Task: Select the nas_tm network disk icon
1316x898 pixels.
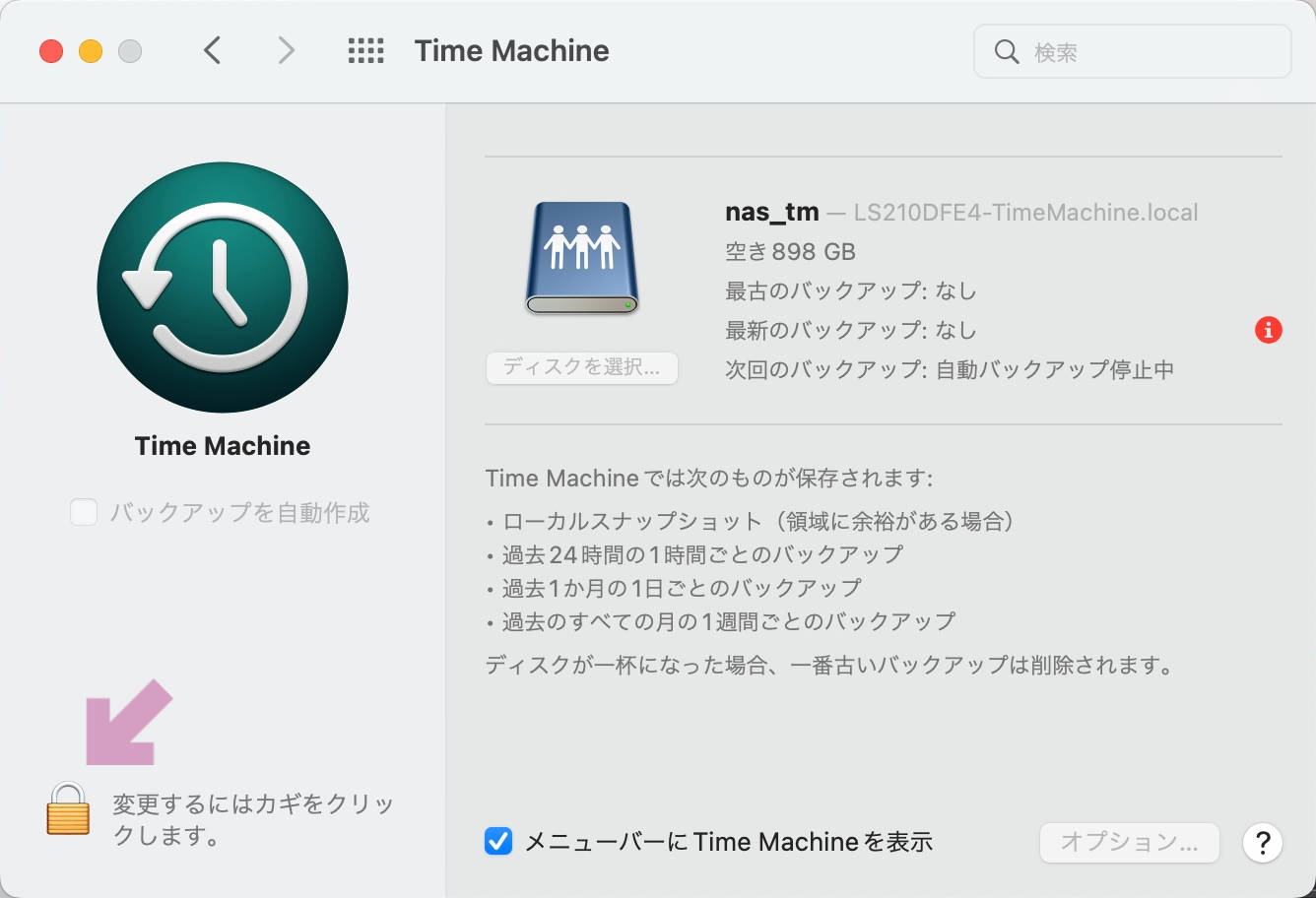Action: 581,256
